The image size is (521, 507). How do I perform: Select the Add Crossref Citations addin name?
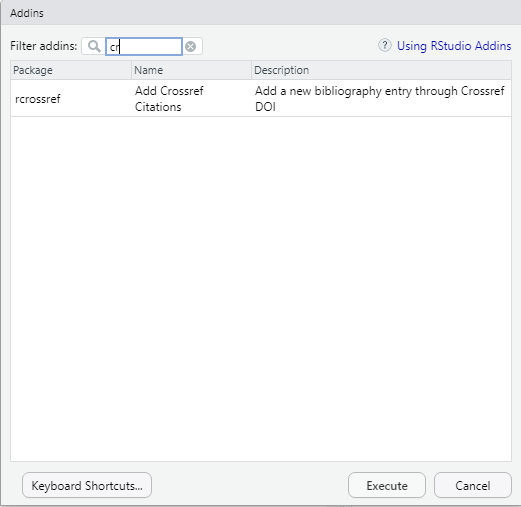pyautogui.click(x=169, y=99)
